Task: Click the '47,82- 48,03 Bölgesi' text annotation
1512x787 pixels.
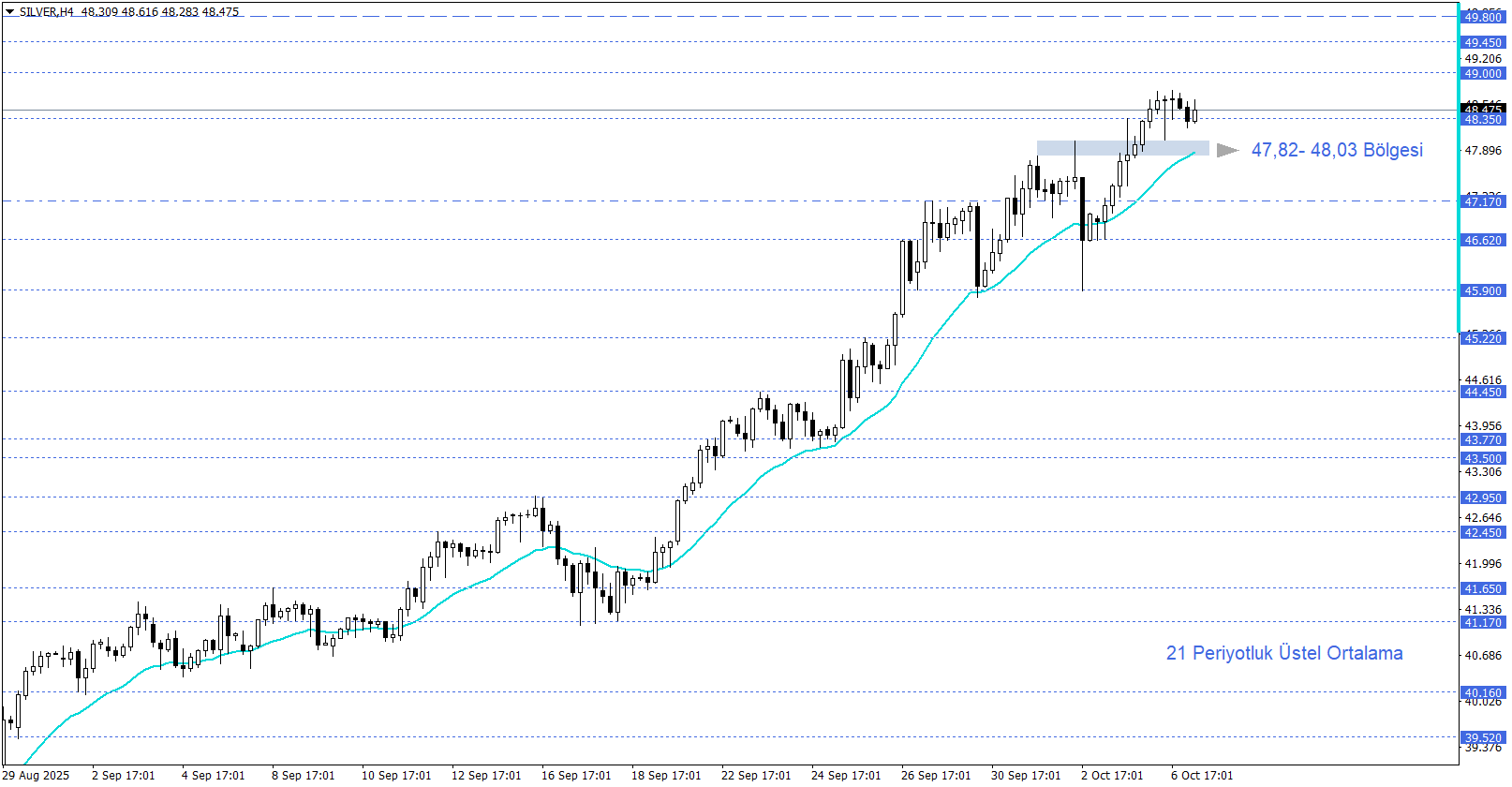Action: [1337, 150]
